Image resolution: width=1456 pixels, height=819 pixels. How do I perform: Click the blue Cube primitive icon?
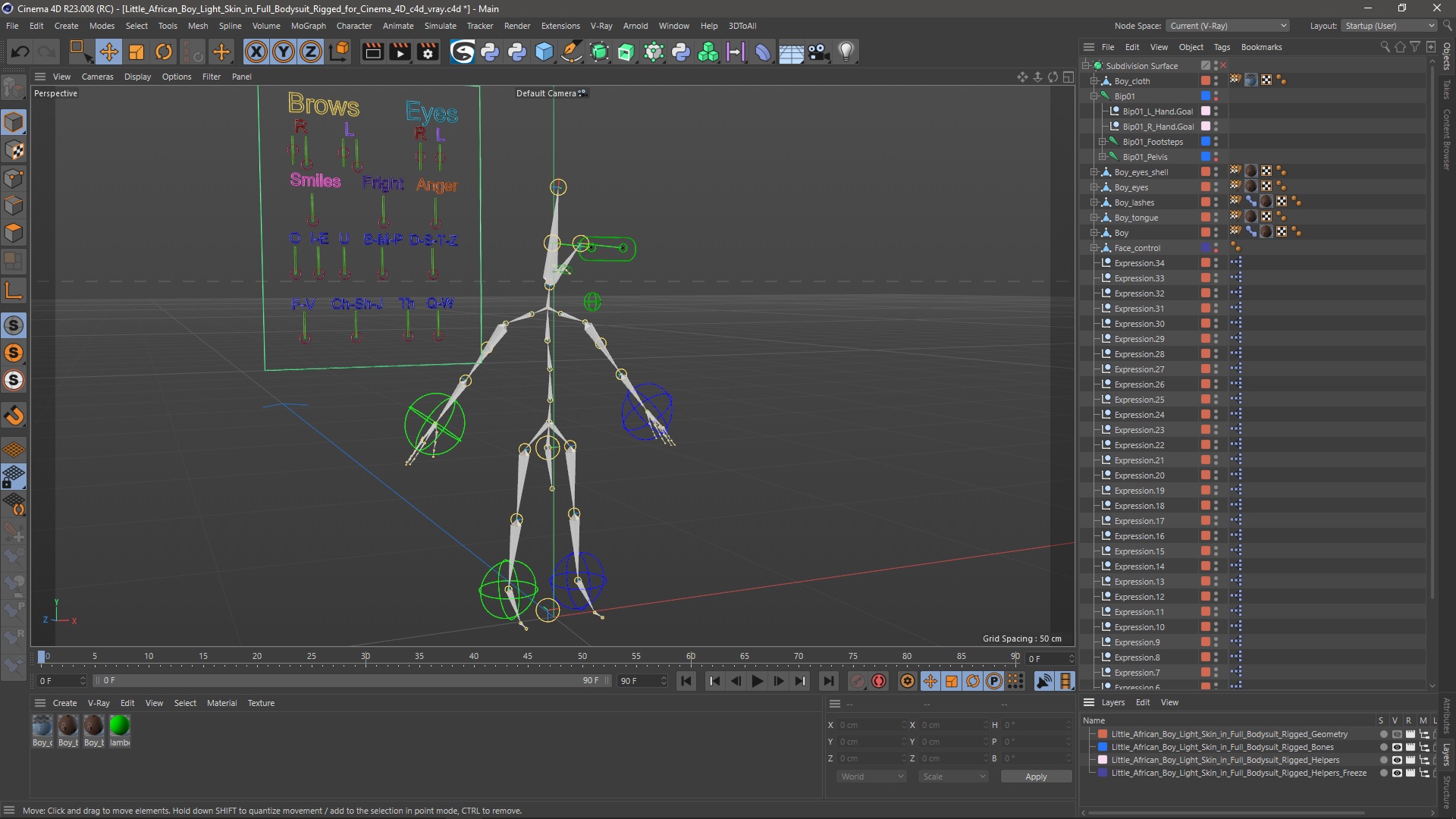pyautogui.click(x=544, y=52)
